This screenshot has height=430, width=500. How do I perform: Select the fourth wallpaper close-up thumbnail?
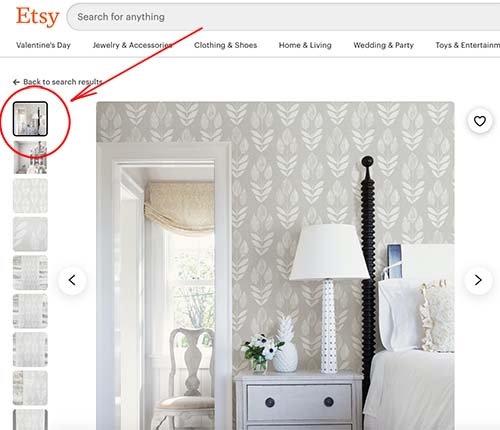pyautogui.click(x=30, y=234)
